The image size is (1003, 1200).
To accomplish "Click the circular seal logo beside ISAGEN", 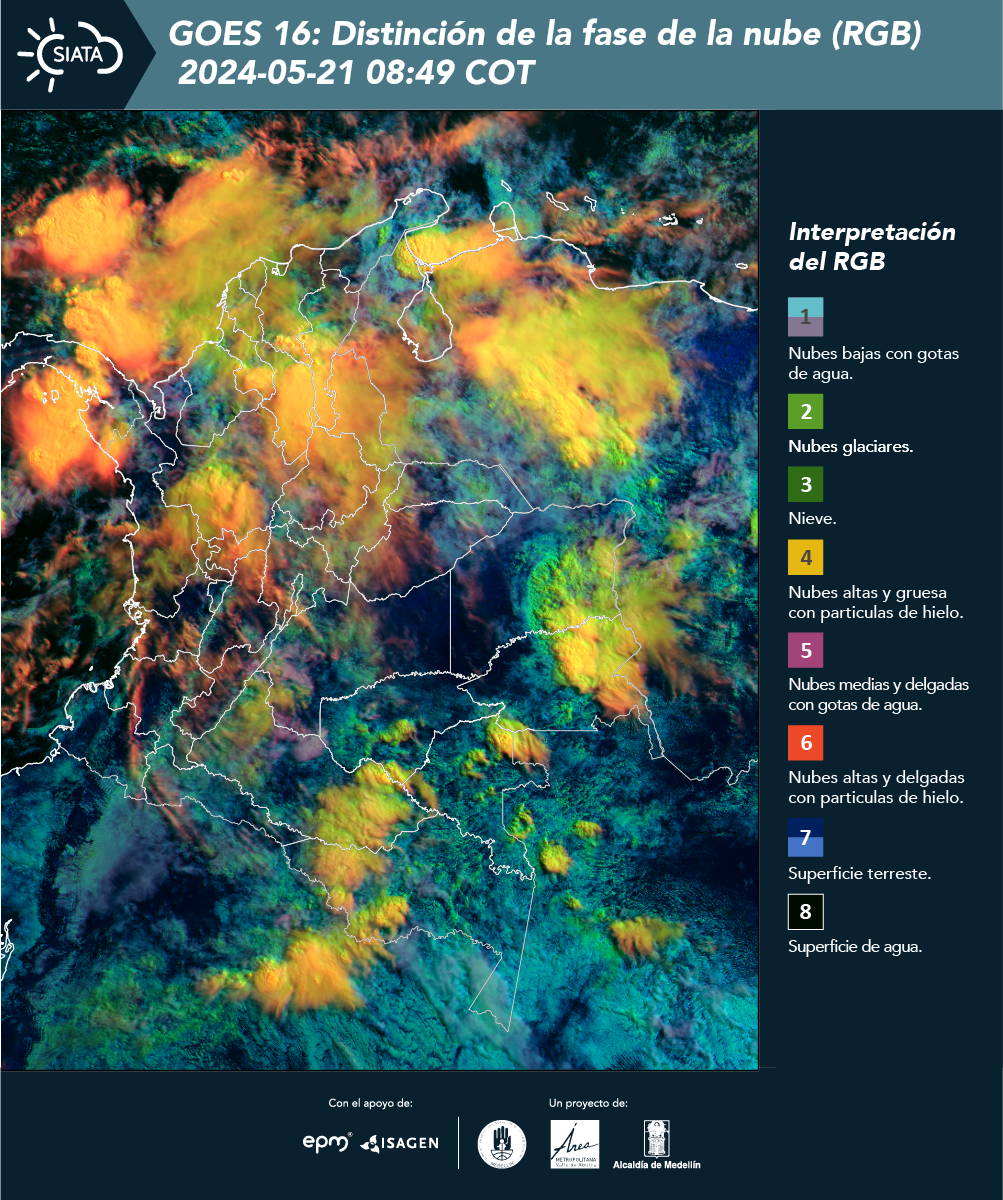I will pyautogui.click(x=502, y=1144).
